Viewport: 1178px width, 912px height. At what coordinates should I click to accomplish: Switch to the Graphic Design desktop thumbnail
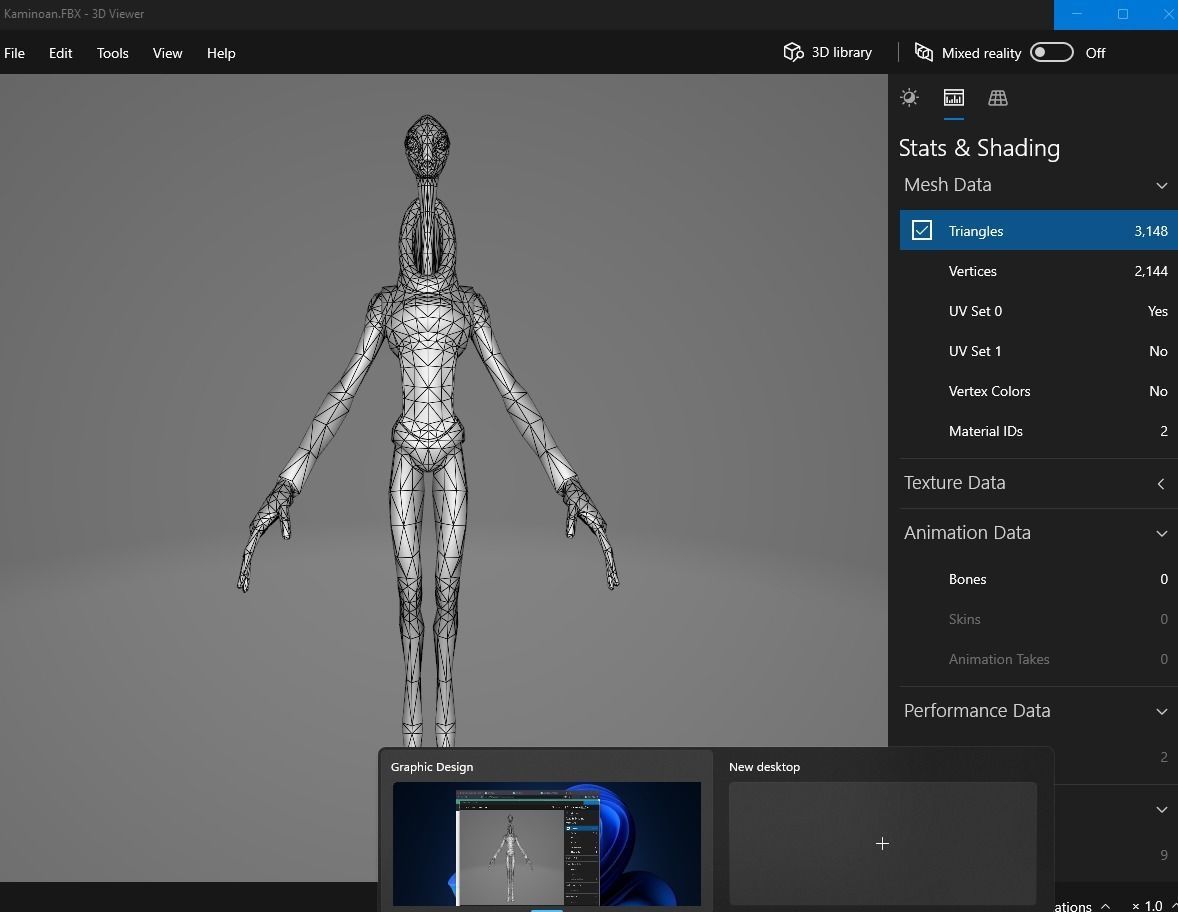pos(546,844)
